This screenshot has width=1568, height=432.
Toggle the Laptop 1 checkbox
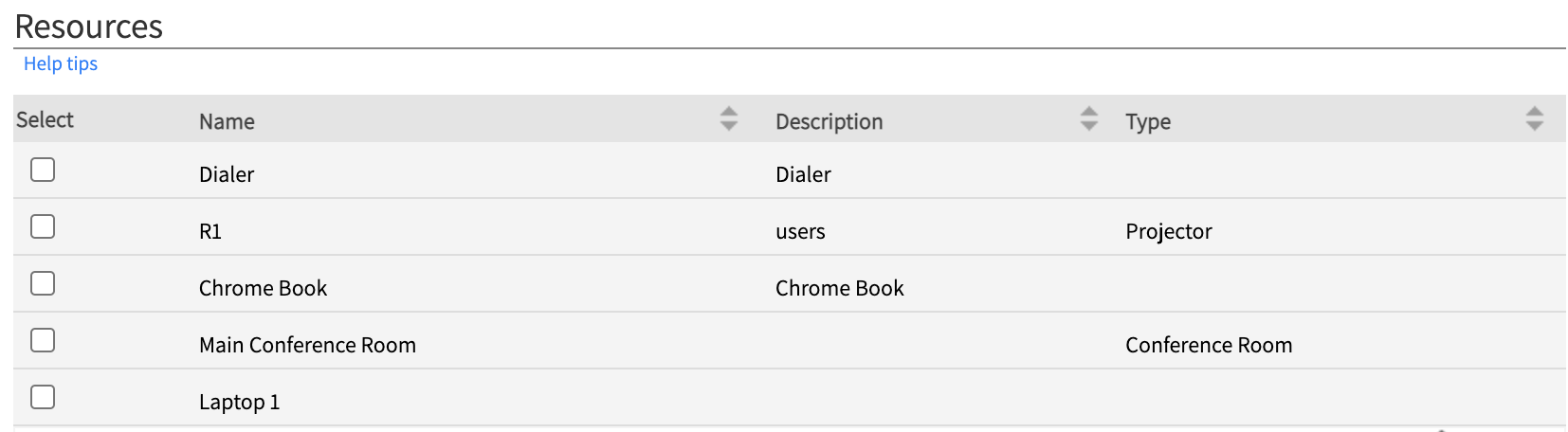pos(43,397)
